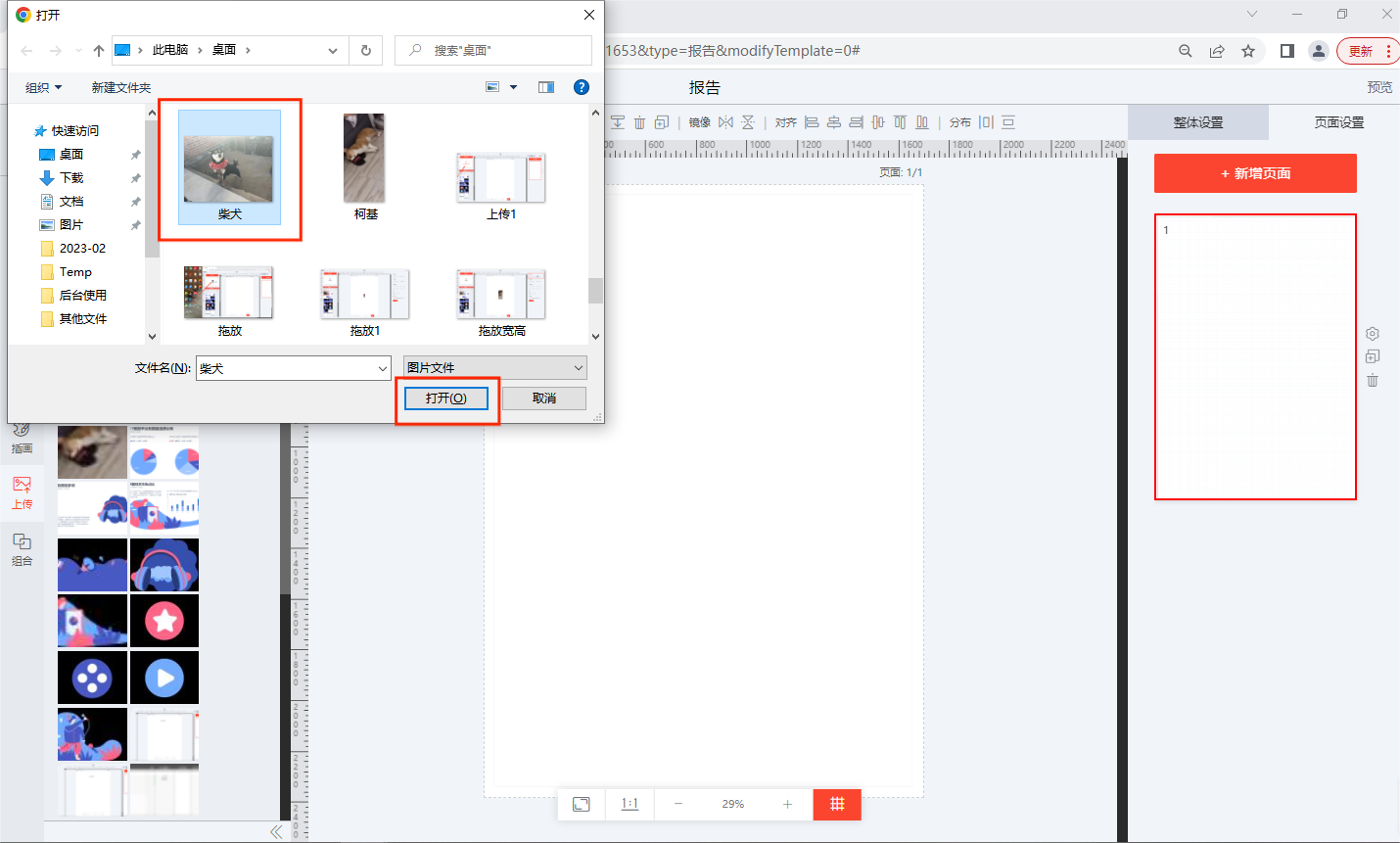Open the 组织 menu in dialog
The image size is (1400, 843).
pos(43,87)
